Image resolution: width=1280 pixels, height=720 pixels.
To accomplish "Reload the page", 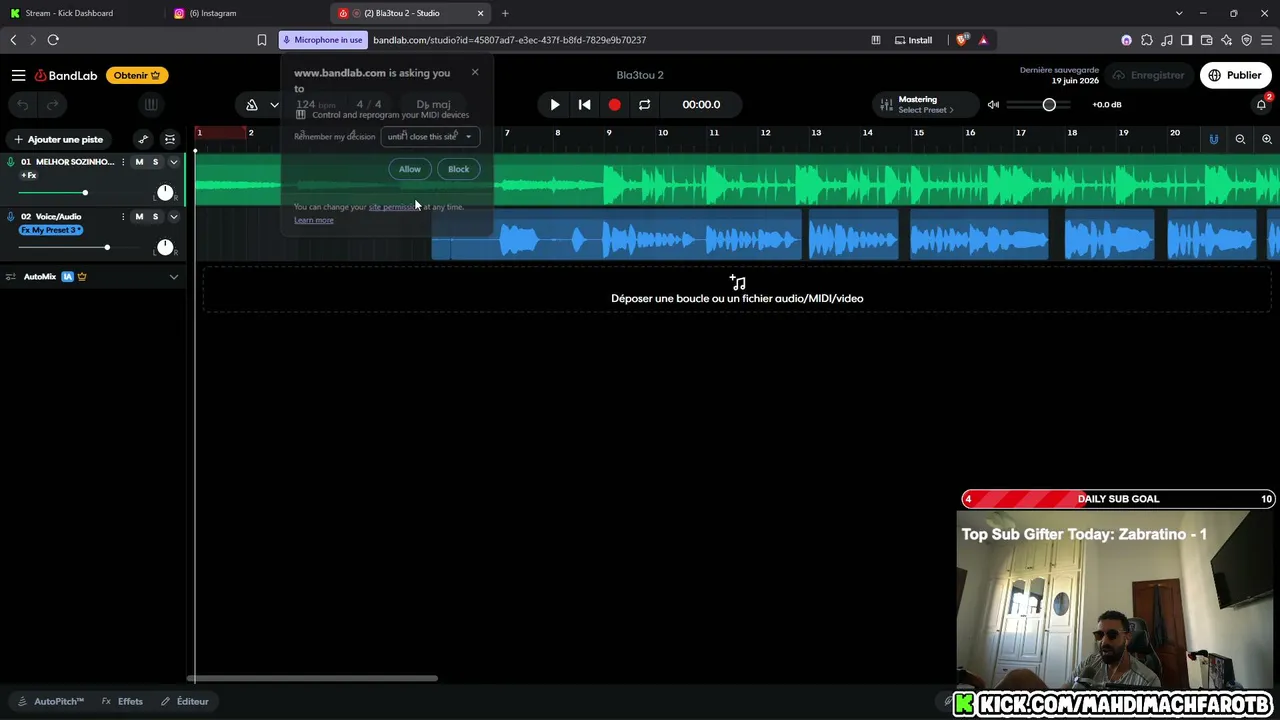I will pyautogui.click(x=53, y=40).
